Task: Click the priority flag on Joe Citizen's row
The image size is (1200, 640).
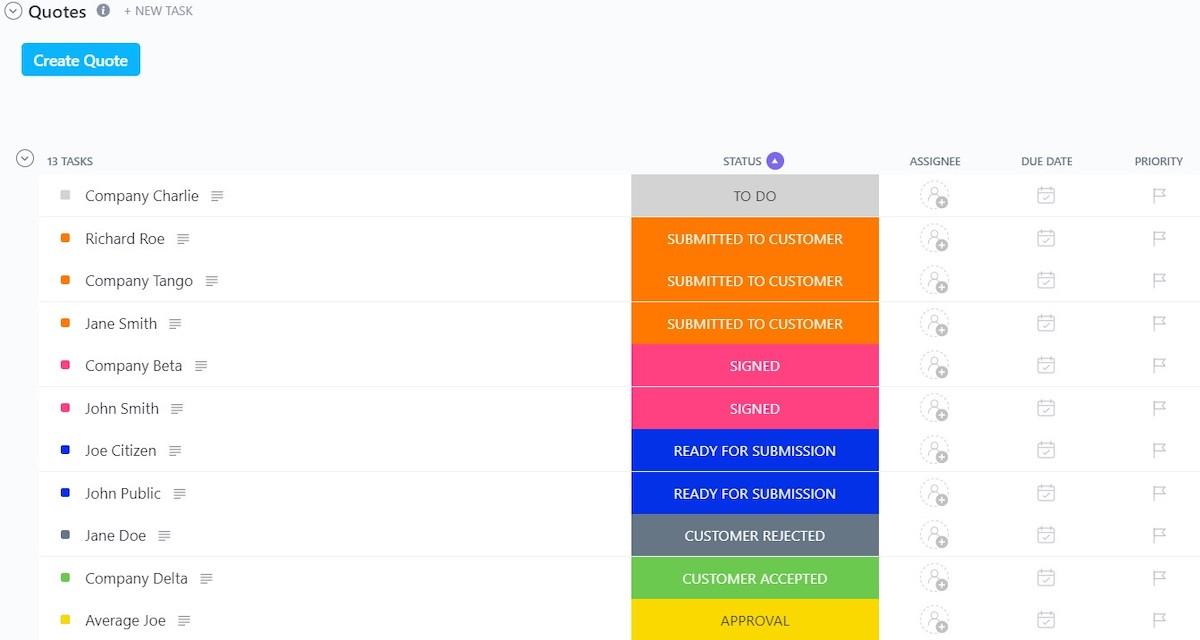Action: pyautogui.click(x=1159, y=451)
